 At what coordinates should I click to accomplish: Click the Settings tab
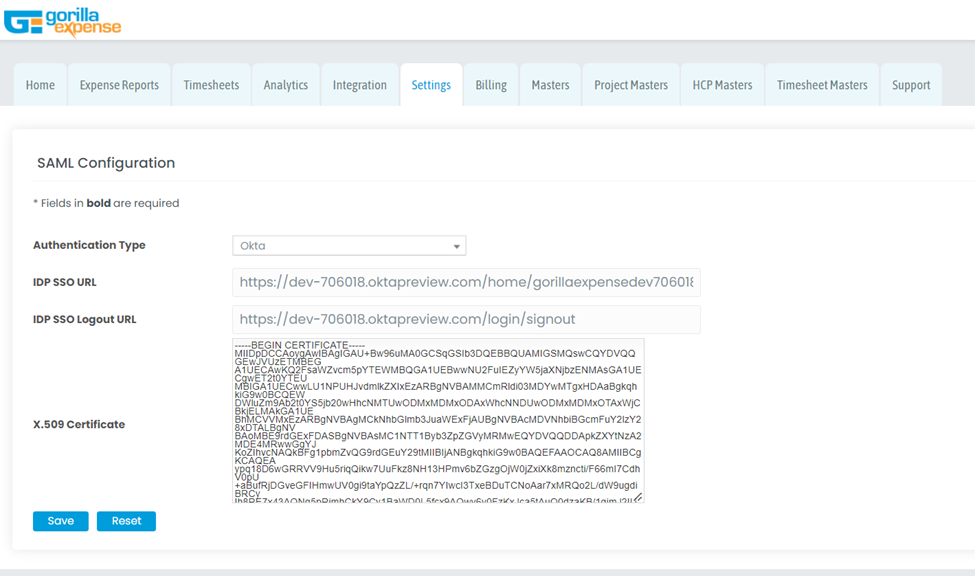431,85
